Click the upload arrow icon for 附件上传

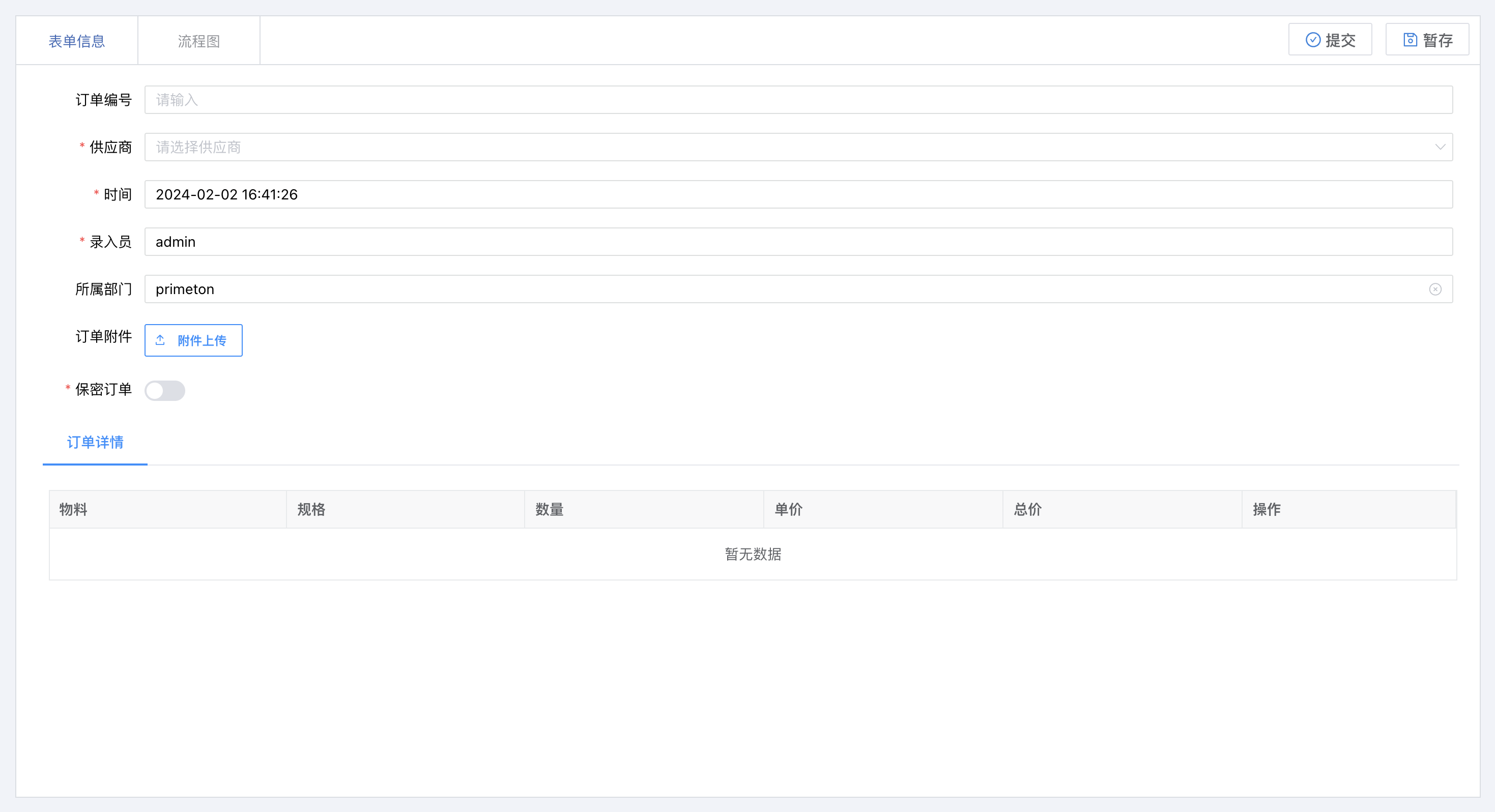point(160,340)
